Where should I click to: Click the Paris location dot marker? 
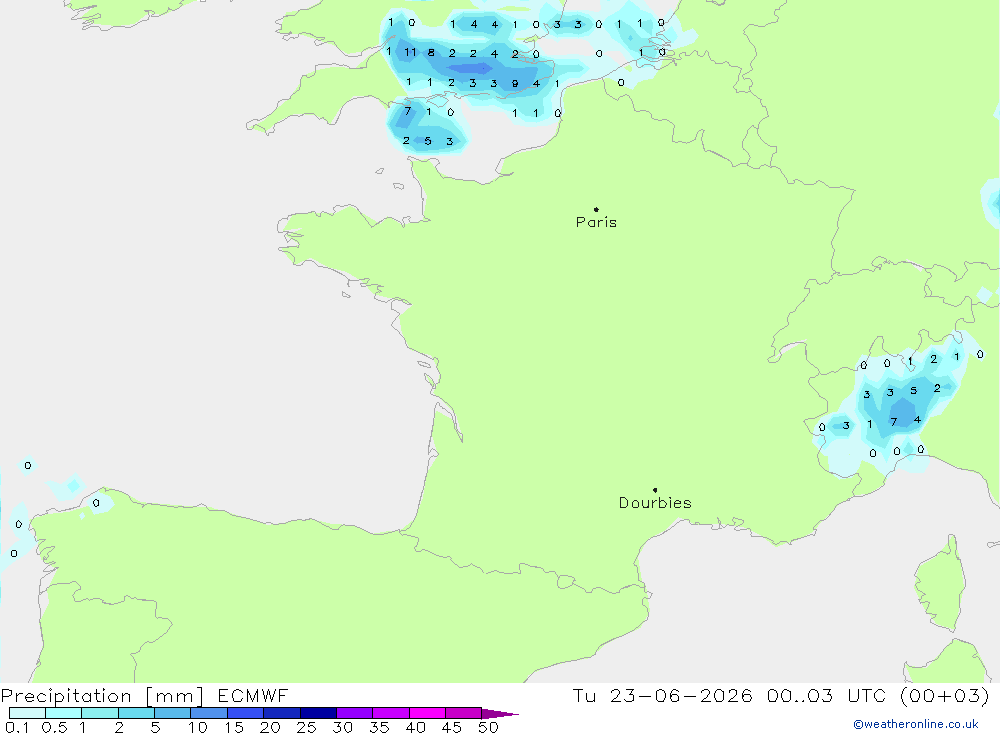(x=596, y=209)
